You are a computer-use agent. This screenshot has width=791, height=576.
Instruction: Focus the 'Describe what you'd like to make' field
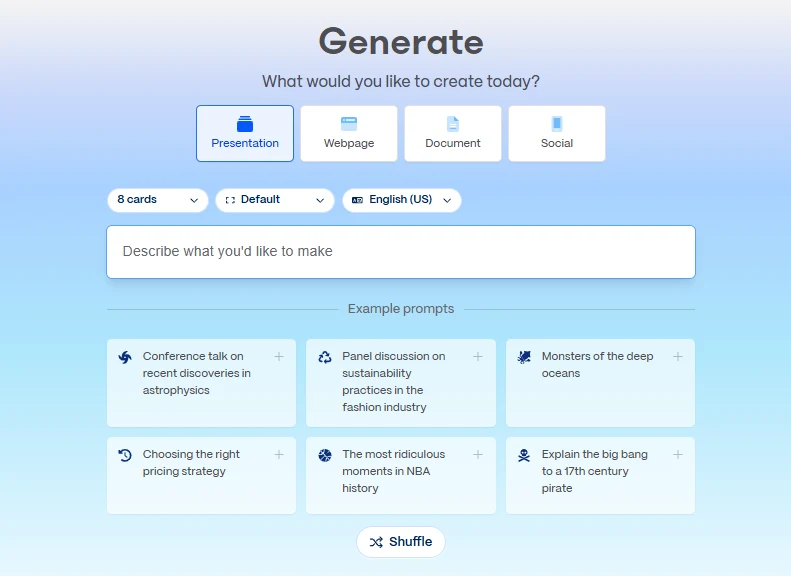point(401,252)
